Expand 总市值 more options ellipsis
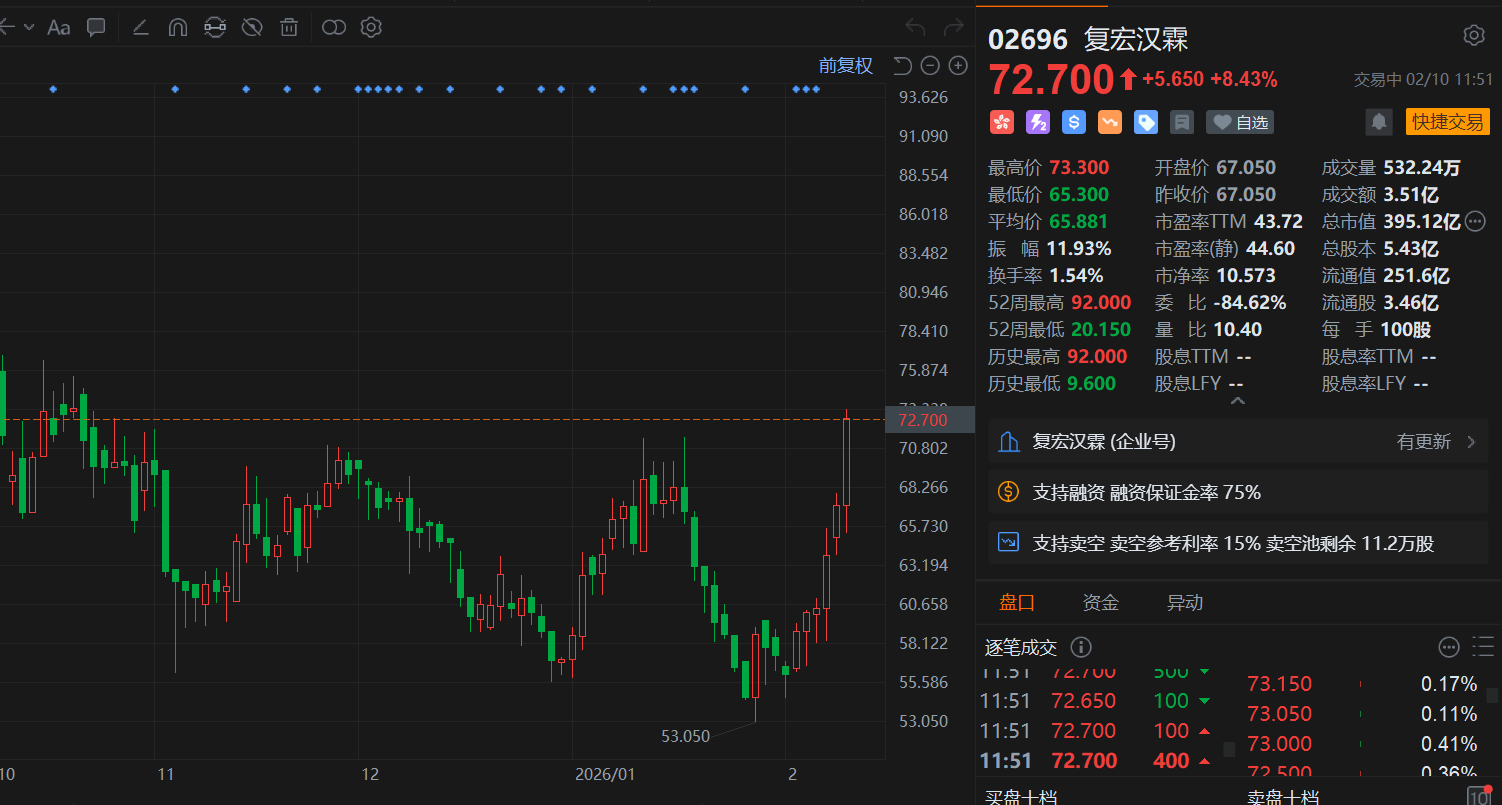Image resolution: width=1502 pixels, height=805 pixels. (x=1476, y=221)
